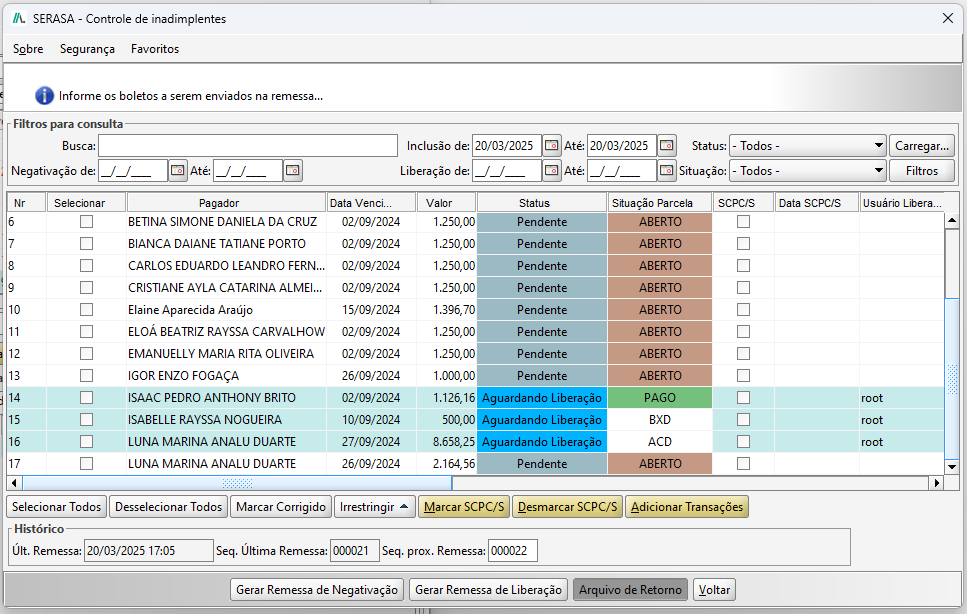Focus the Busca search field
The height and width of the screenshot is (614, 967).
point(248,146)
